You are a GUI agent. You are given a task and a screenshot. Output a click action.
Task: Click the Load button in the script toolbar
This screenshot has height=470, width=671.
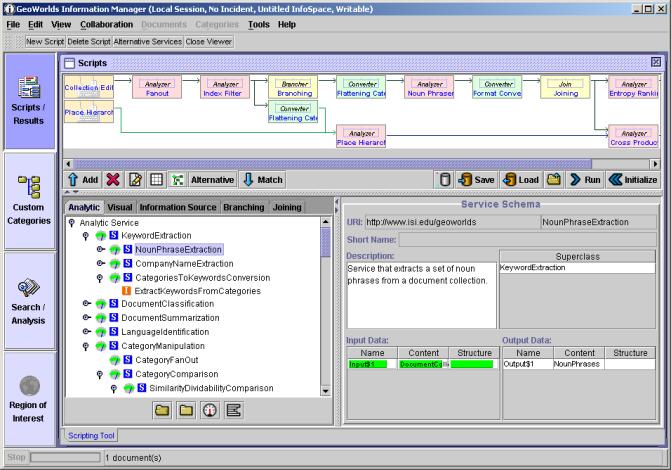point(521,180)
